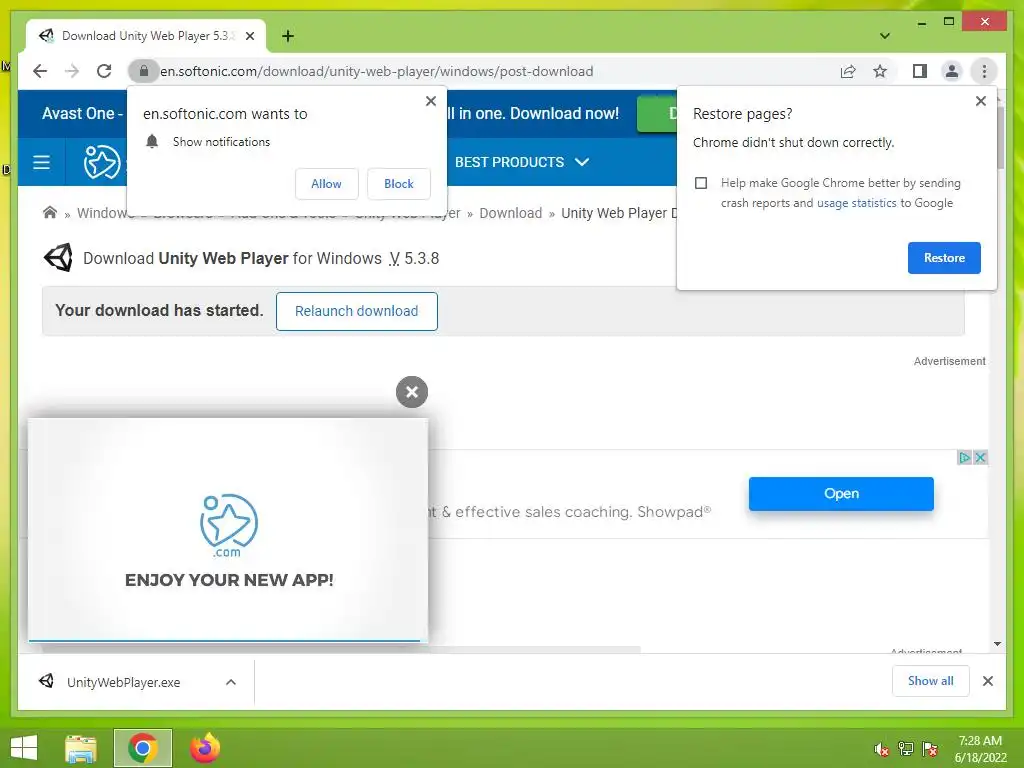Launch Firefox from the taskbar

[x=204, y=748]
